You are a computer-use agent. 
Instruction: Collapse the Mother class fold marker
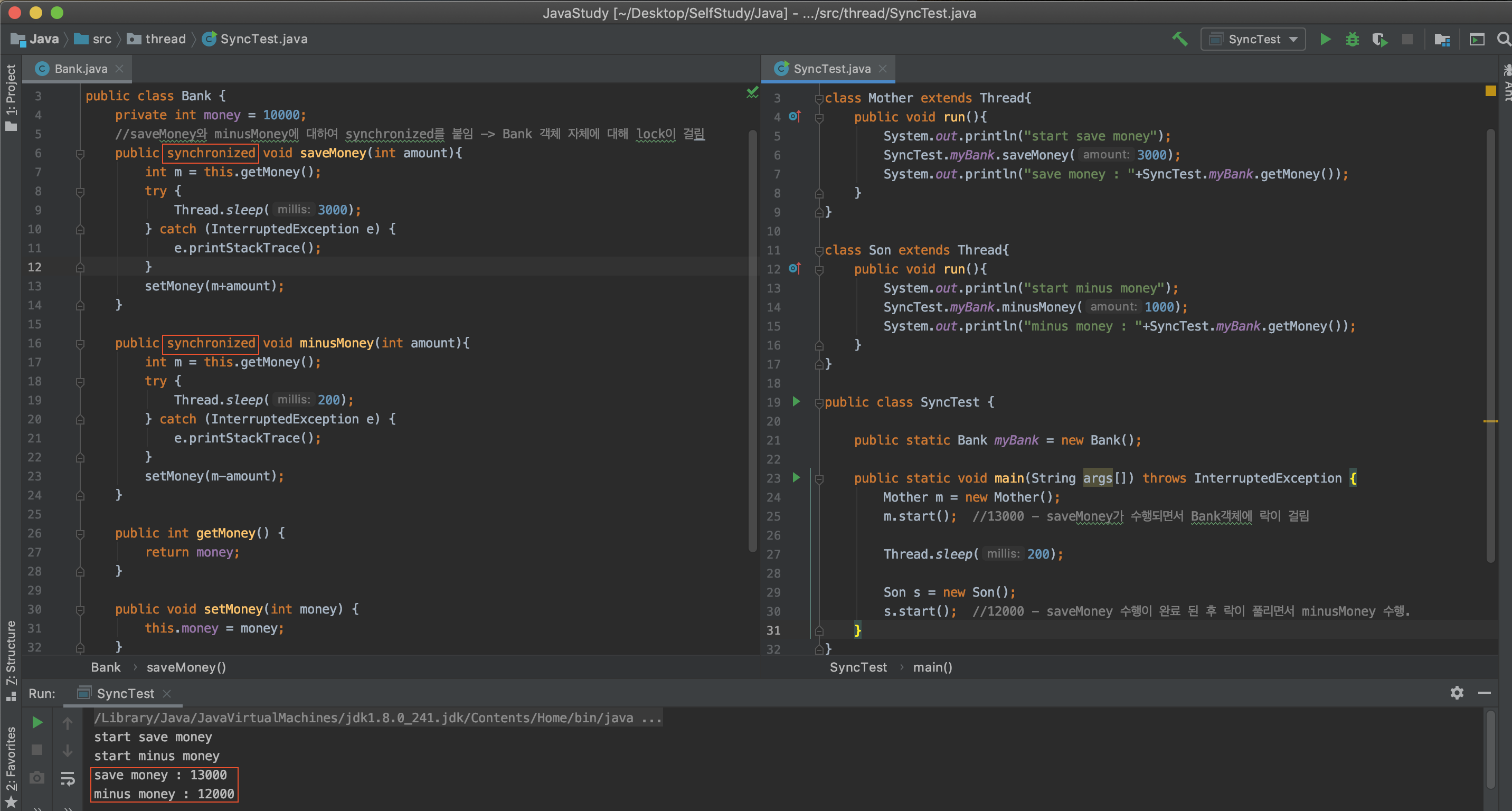[819, 99]
